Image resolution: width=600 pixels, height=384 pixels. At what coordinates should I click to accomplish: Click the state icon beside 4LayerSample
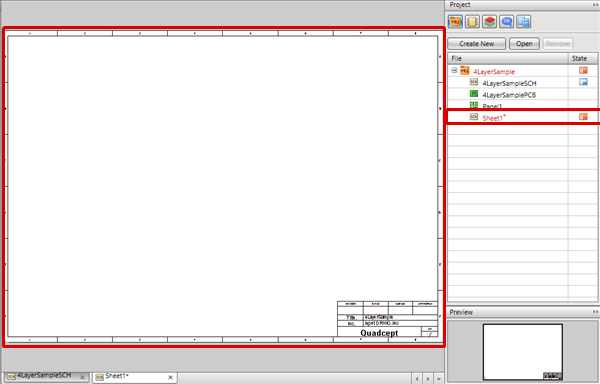pyautogui.click(x=583, y=70)
